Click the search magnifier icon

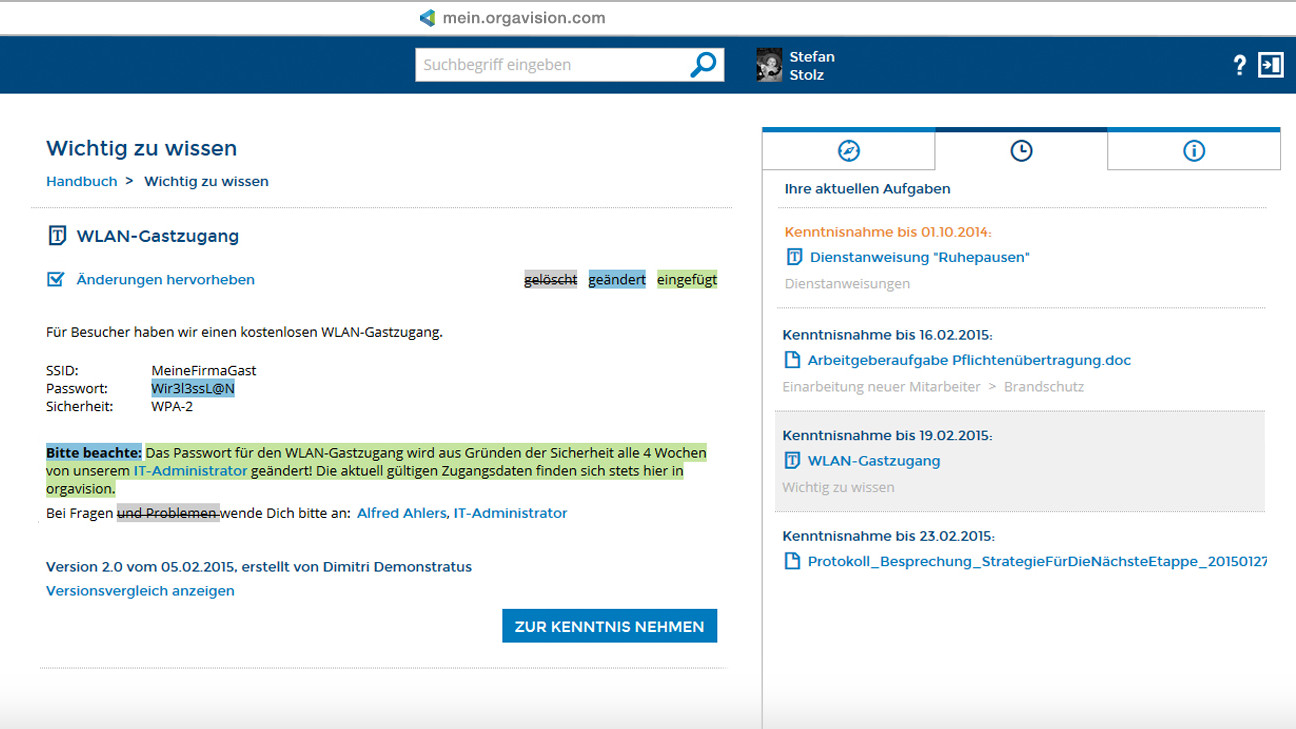pos(703,64)
